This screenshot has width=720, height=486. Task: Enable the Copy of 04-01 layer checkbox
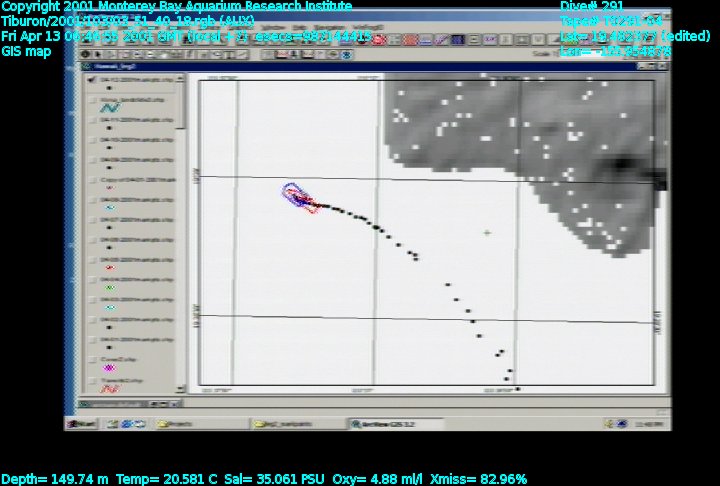pyautogui.click(x=93, y=179)
